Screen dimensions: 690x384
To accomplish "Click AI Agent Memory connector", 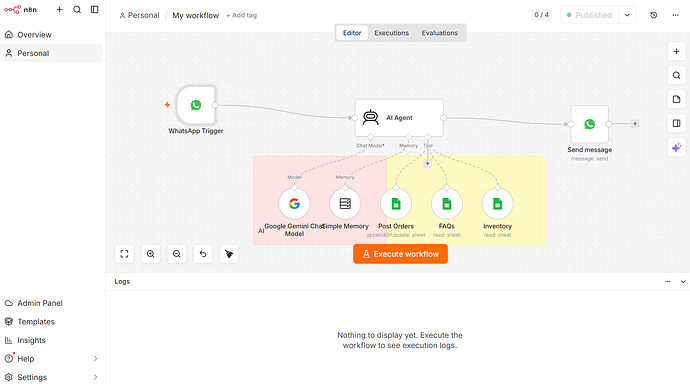I will [x=408, y=137].
